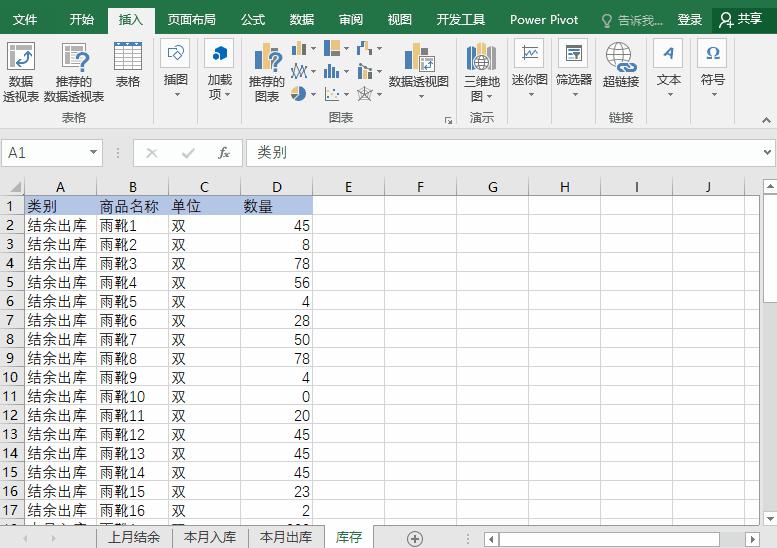This screenshot has width=777, height=548.
Task: Open the Text (文本) menu
Action: point(668,69)
